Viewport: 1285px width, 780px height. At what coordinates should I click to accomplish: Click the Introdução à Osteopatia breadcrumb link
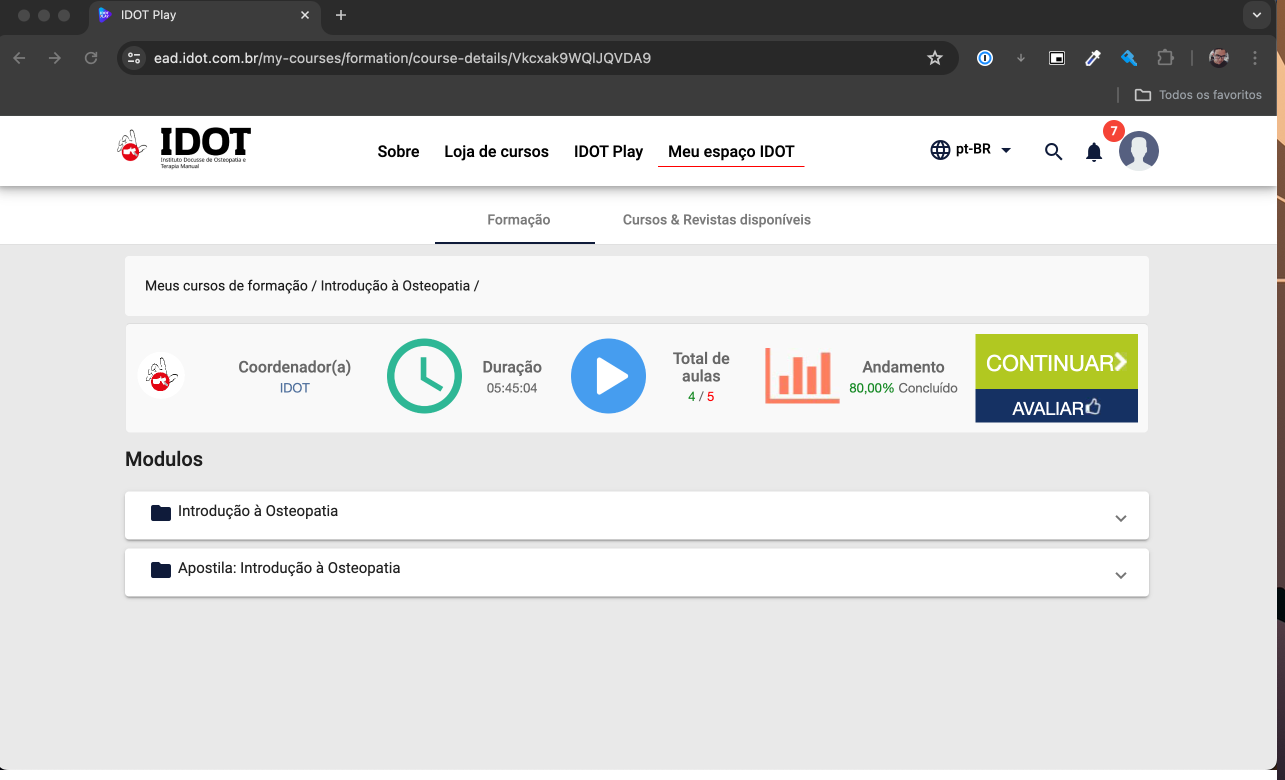coord(395,286)
